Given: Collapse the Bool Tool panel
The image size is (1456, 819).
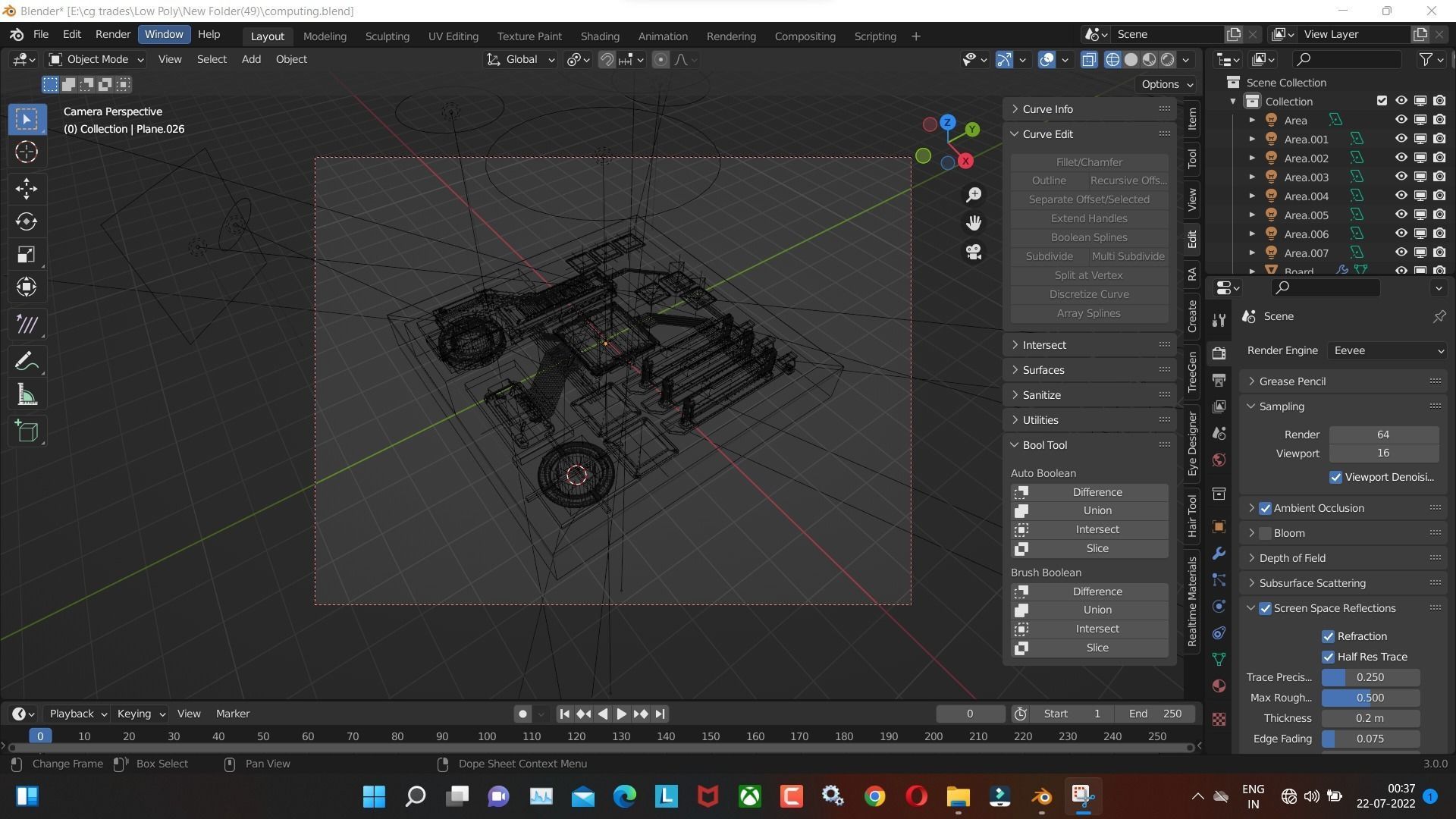Looking at the screenshot, I should [1090, 445].
